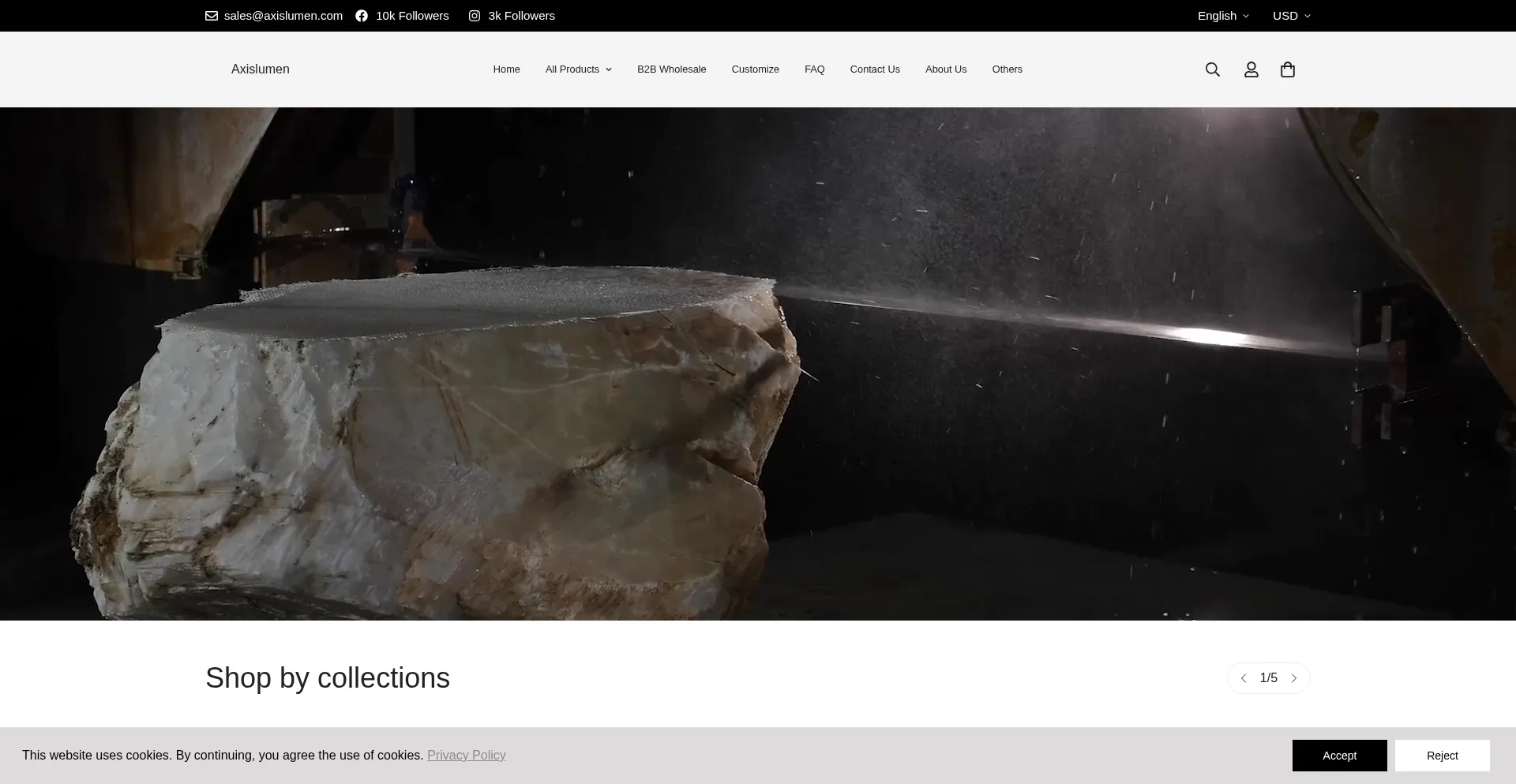The height and width of the screenshot is (784, 1516).
Task: Click the Facebook icon in top bar
Action: click(362, 16)
